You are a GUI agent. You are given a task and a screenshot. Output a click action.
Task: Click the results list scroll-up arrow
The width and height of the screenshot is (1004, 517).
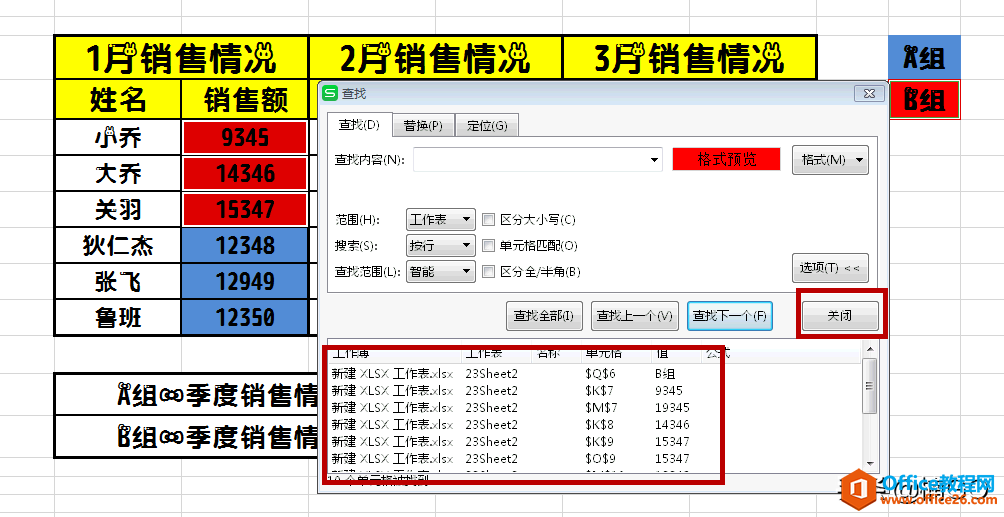pyautogui.click(x=870, y=349)
